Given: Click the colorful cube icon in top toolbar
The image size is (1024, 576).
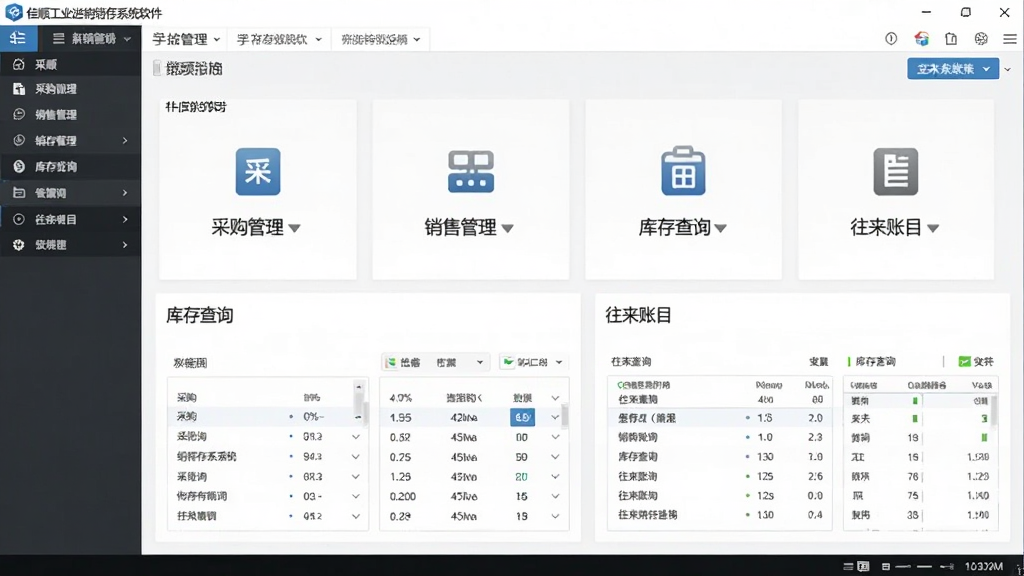Looking at the screenshot, I should click(921, 39).
